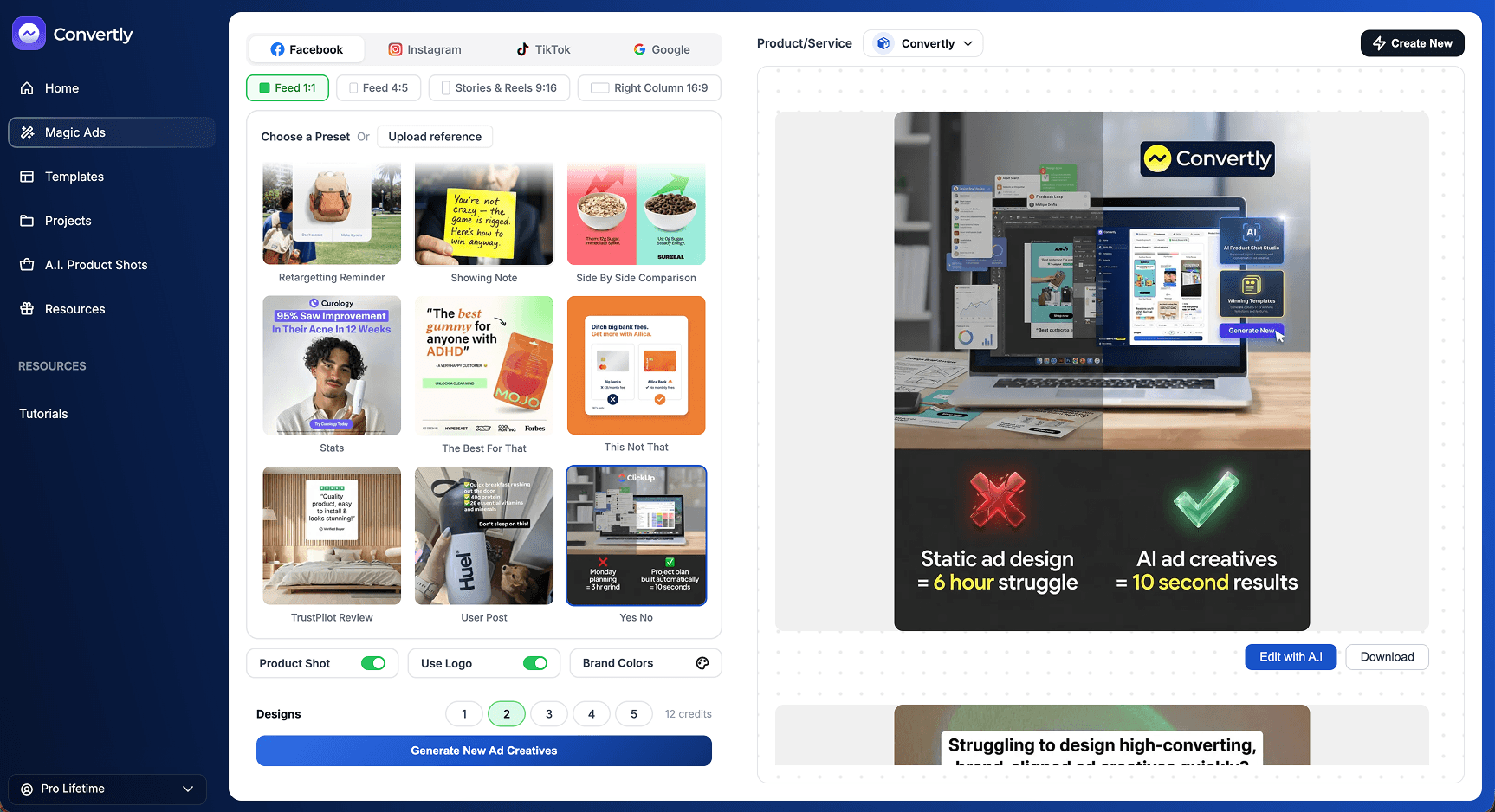Click Generate New Ad Creatives button

click(x=484, y=751)
